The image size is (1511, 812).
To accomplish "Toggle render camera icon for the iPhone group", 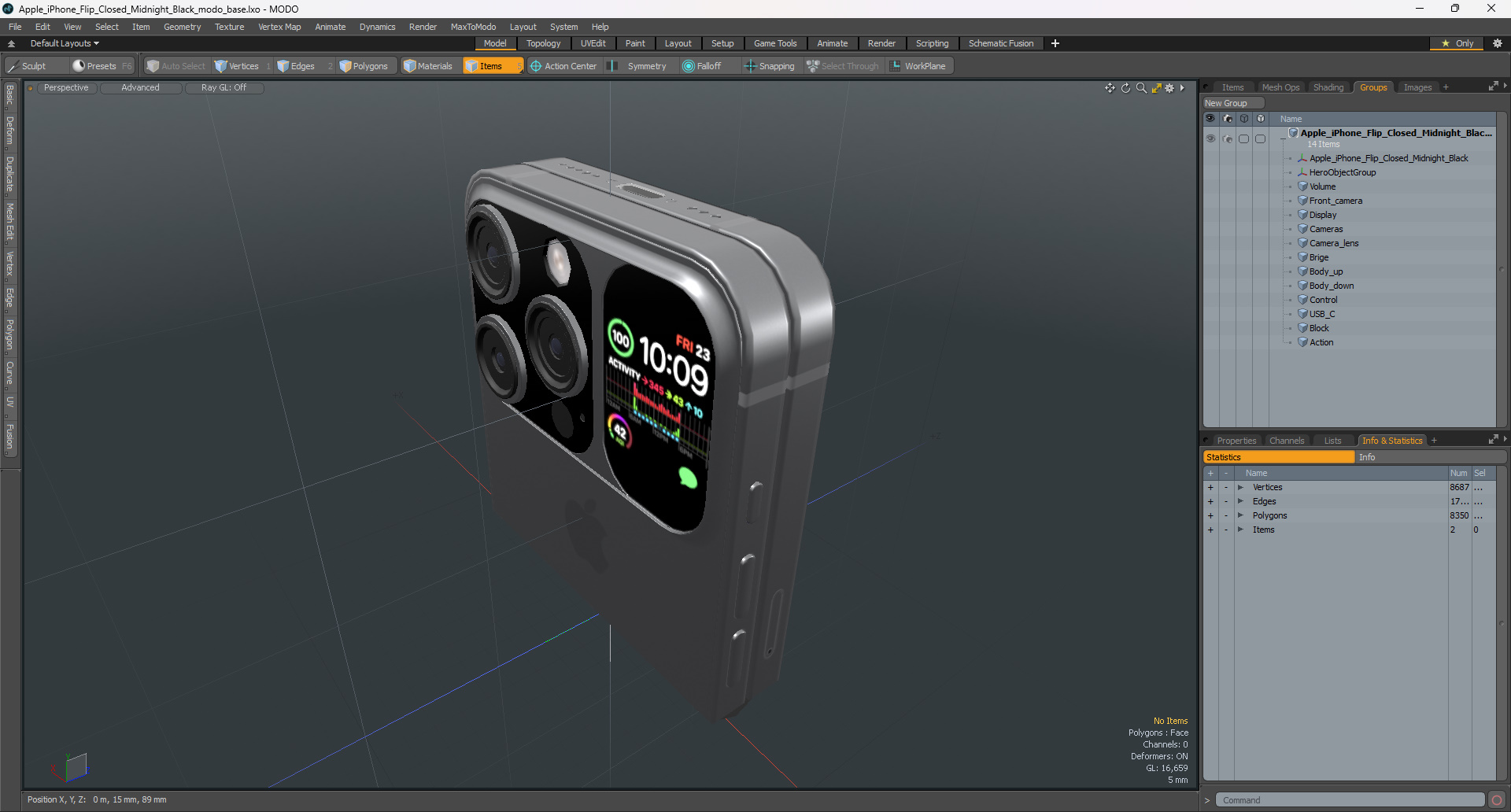I will point(1227,138).
